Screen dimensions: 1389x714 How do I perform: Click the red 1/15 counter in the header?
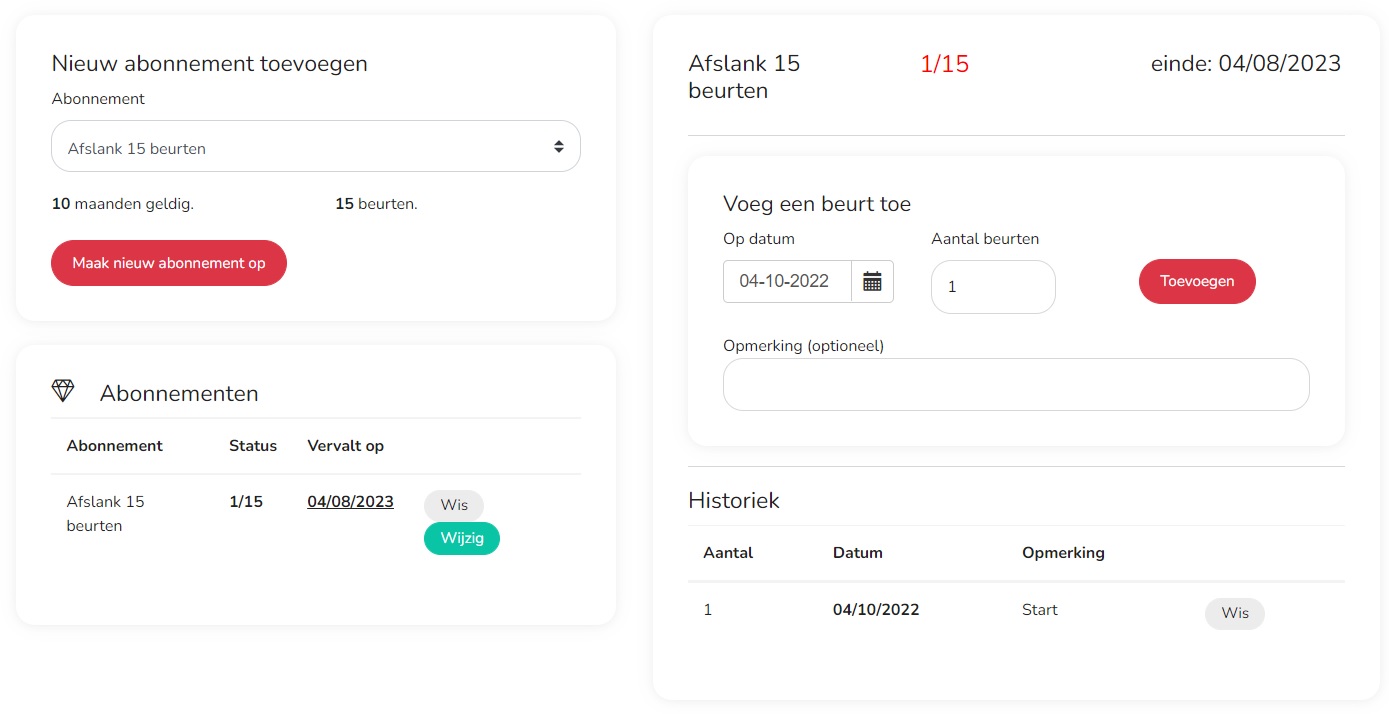[x=944, y=64]
